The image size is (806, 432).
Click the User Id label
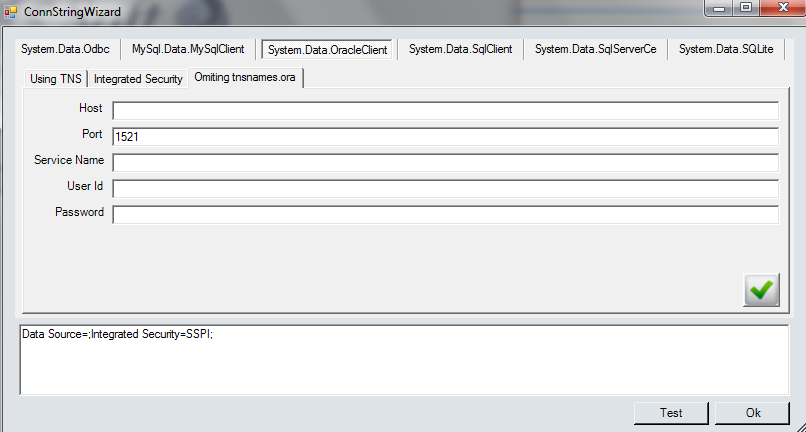[85, 186]
